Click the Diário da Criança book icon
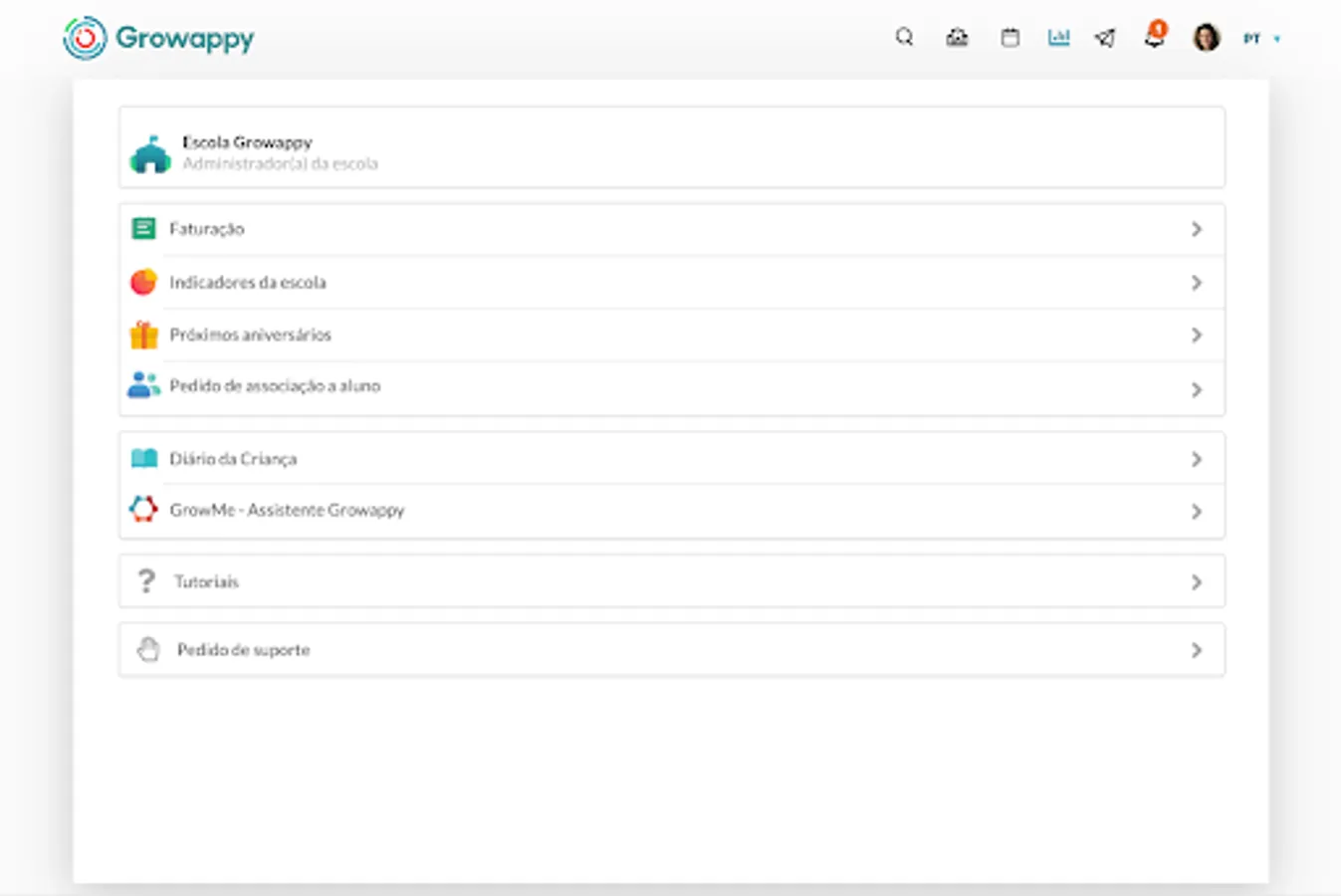1341x896 pixels. pos(143,458)
